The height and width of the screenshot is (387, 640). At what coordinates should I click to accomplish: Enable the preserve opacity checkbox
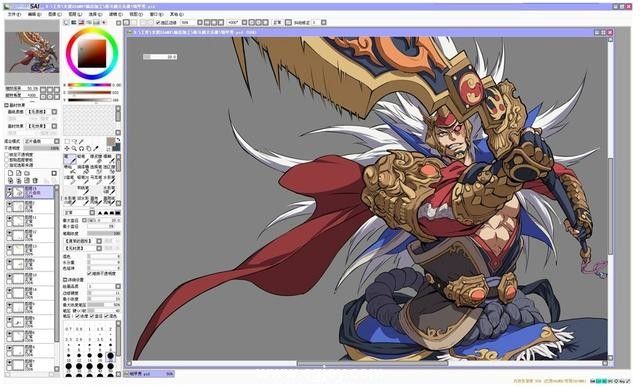[x=7, y=155]
